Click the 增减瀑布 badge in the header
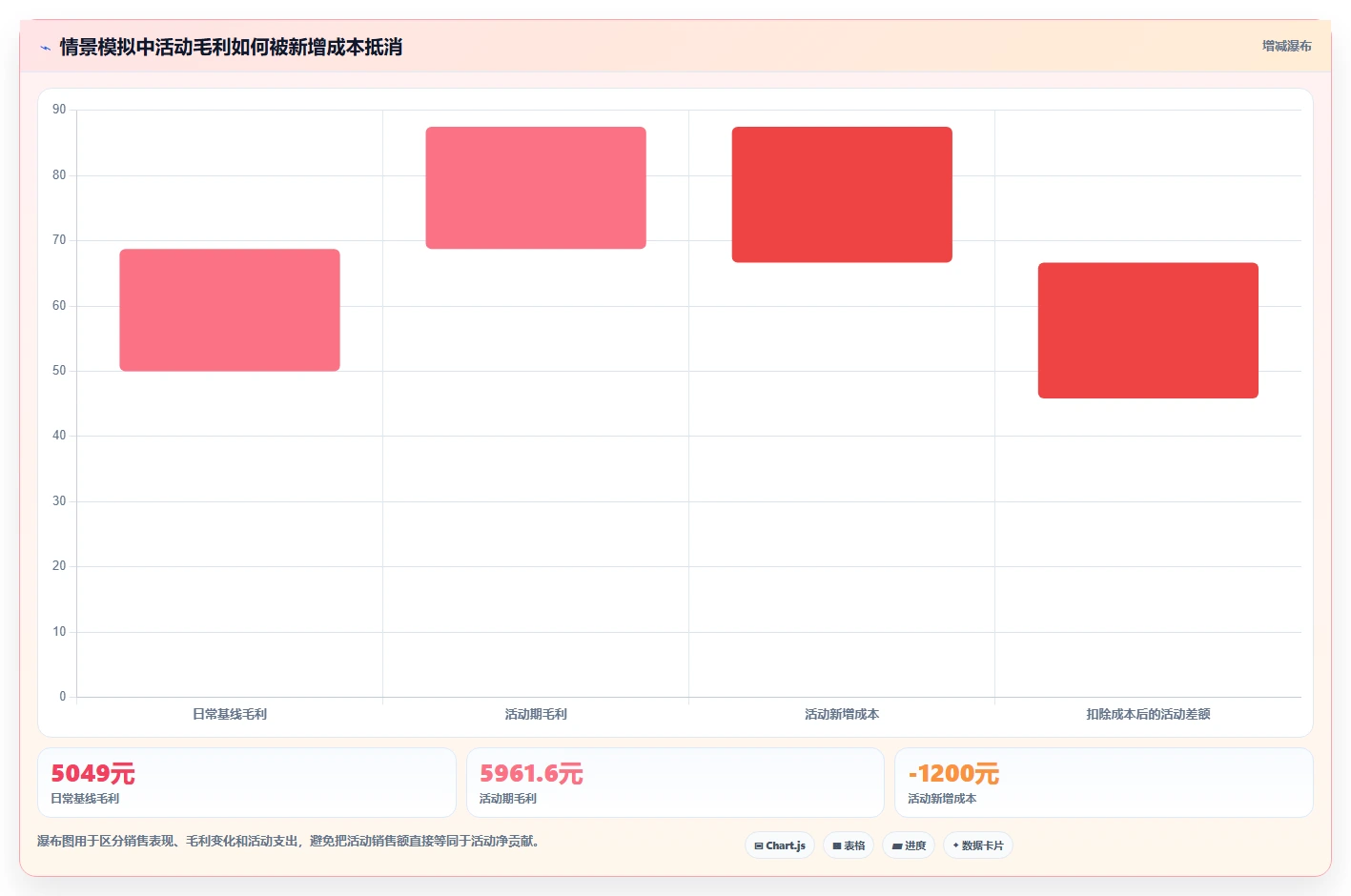The height and width of the screenshot is (896, 1351). pos(1286,46)
